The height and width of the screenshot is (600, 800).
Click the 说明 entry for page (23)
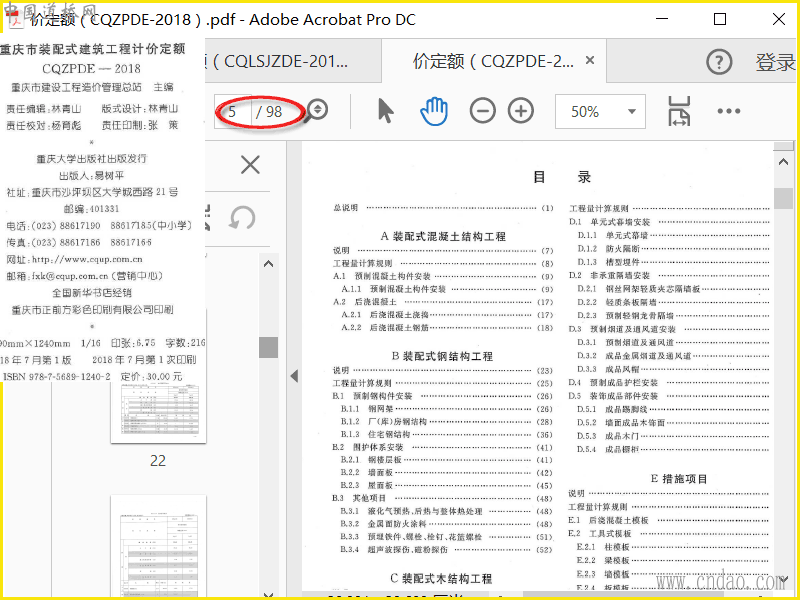pyautogui.click(x=443, y=370)
